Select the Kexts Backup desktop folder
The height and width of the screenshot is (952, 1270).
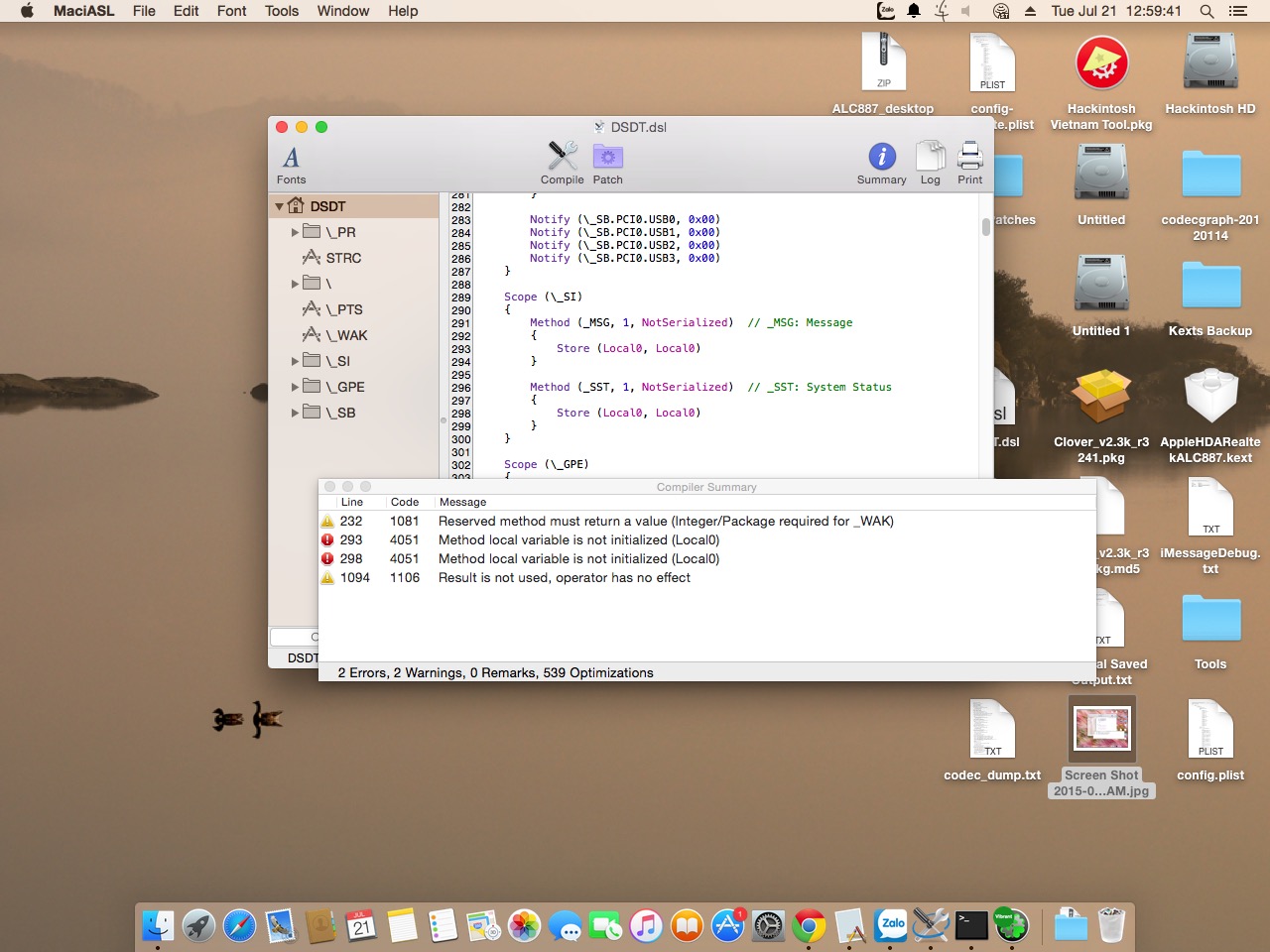[x=1209, y=297]
